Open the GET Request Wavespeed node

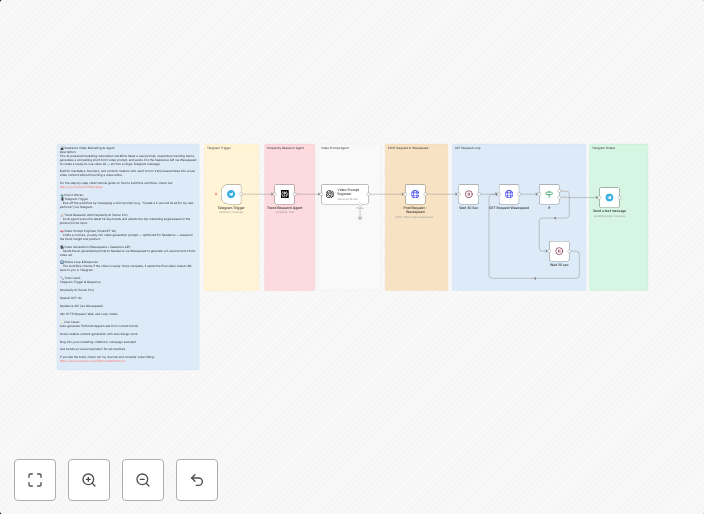click(x=508, y=194)
